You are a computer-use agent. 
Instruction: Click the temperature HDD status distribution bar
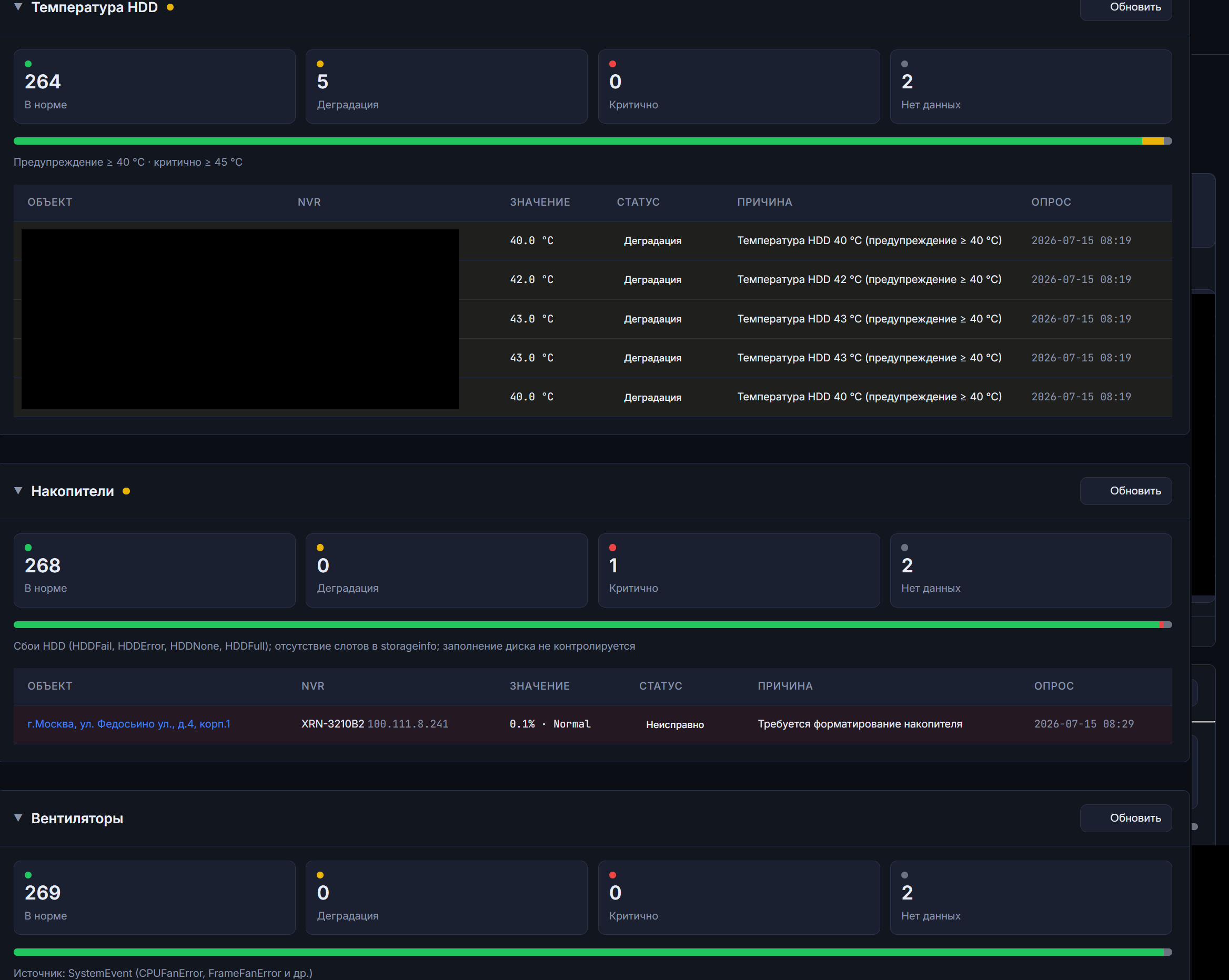(x=592, y=141)
